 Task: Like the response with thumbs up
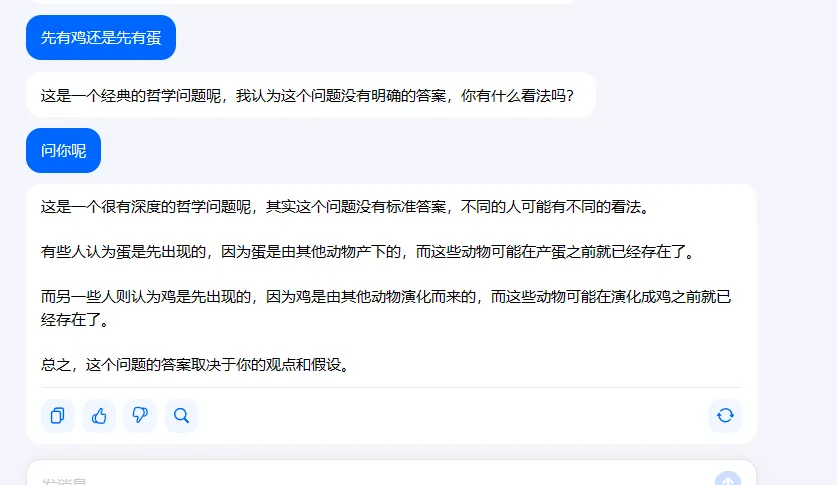(99, 415)
